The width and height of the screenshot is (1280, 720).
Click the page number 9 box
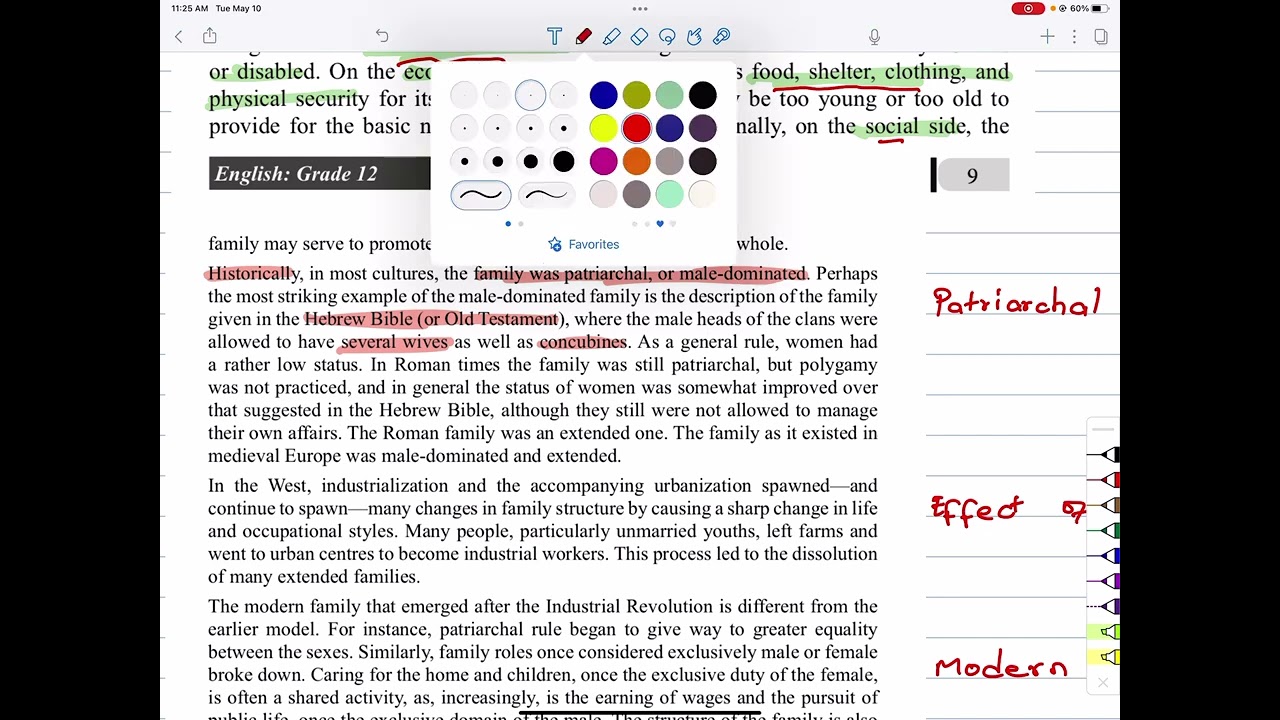pyautogui.click(x=971, y=176)
